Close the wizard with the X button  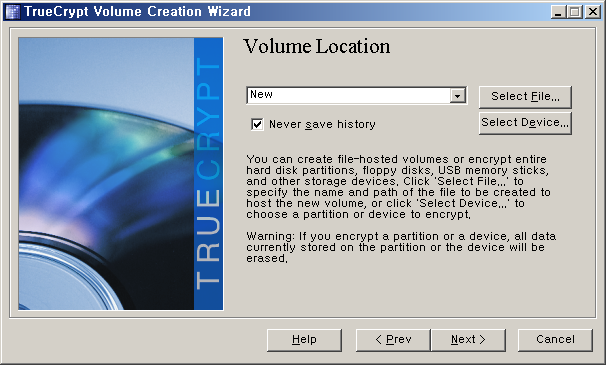(x=592, y=12)
